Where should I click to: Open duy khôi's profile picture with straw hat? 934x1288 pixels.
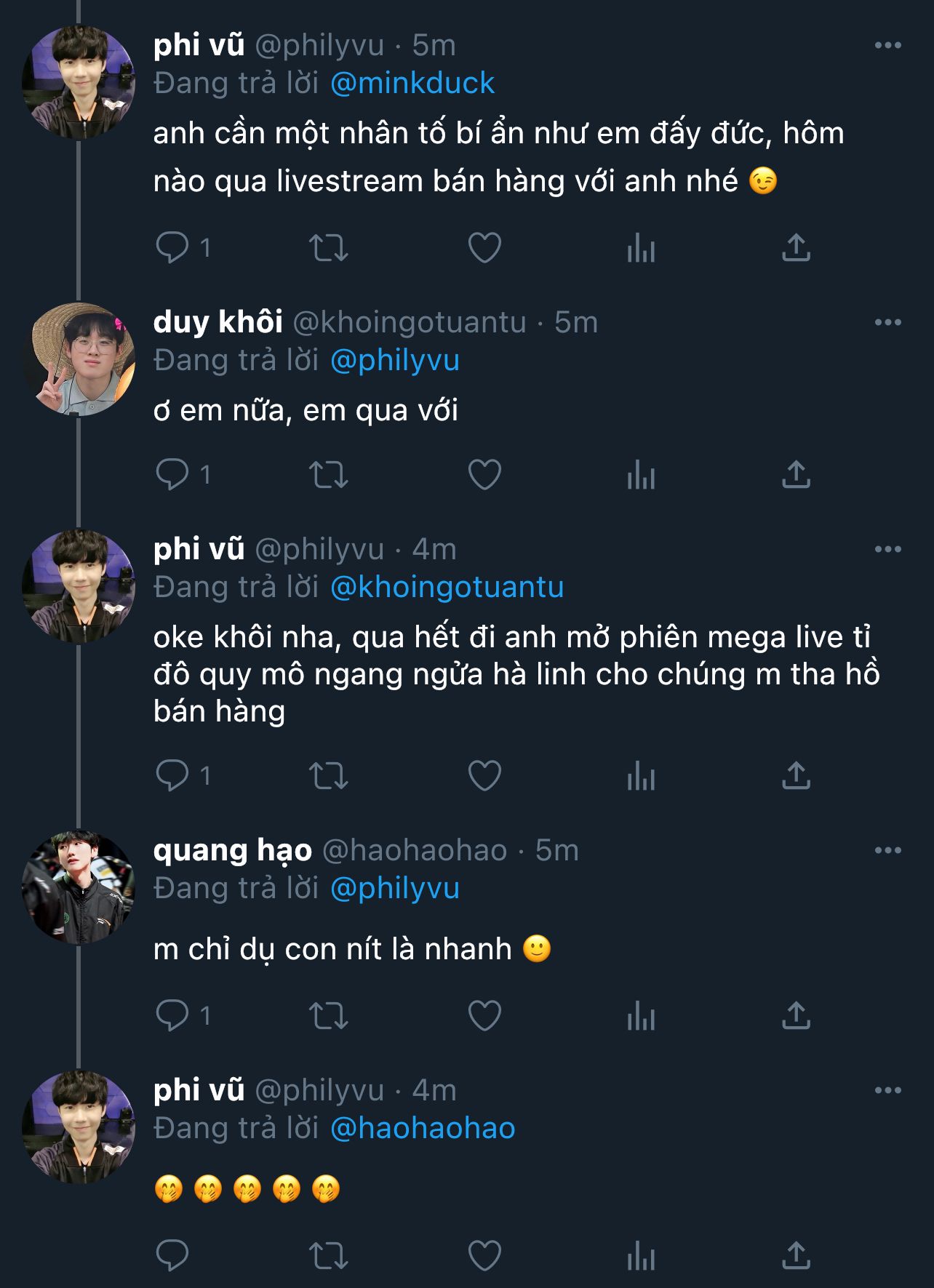(x=79, y=360)
